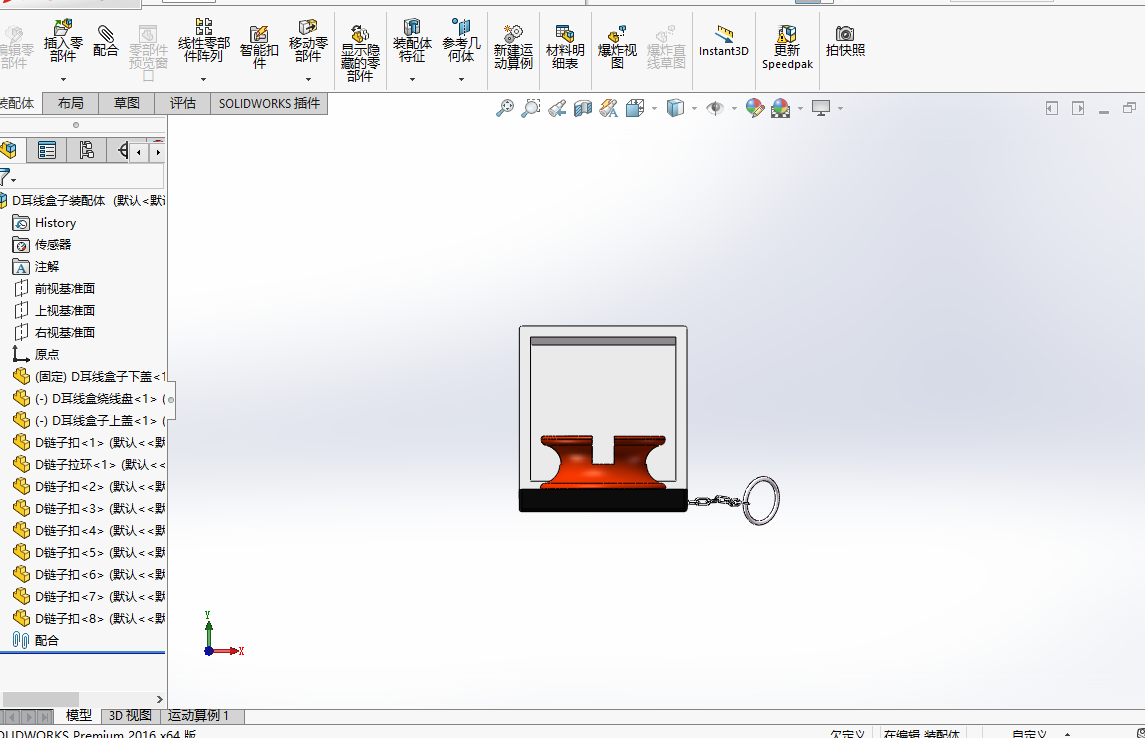Click the 智能扣件 smart fasteners tool
The width and height of the screenshot is (1145, 738).
pos(259,47)
